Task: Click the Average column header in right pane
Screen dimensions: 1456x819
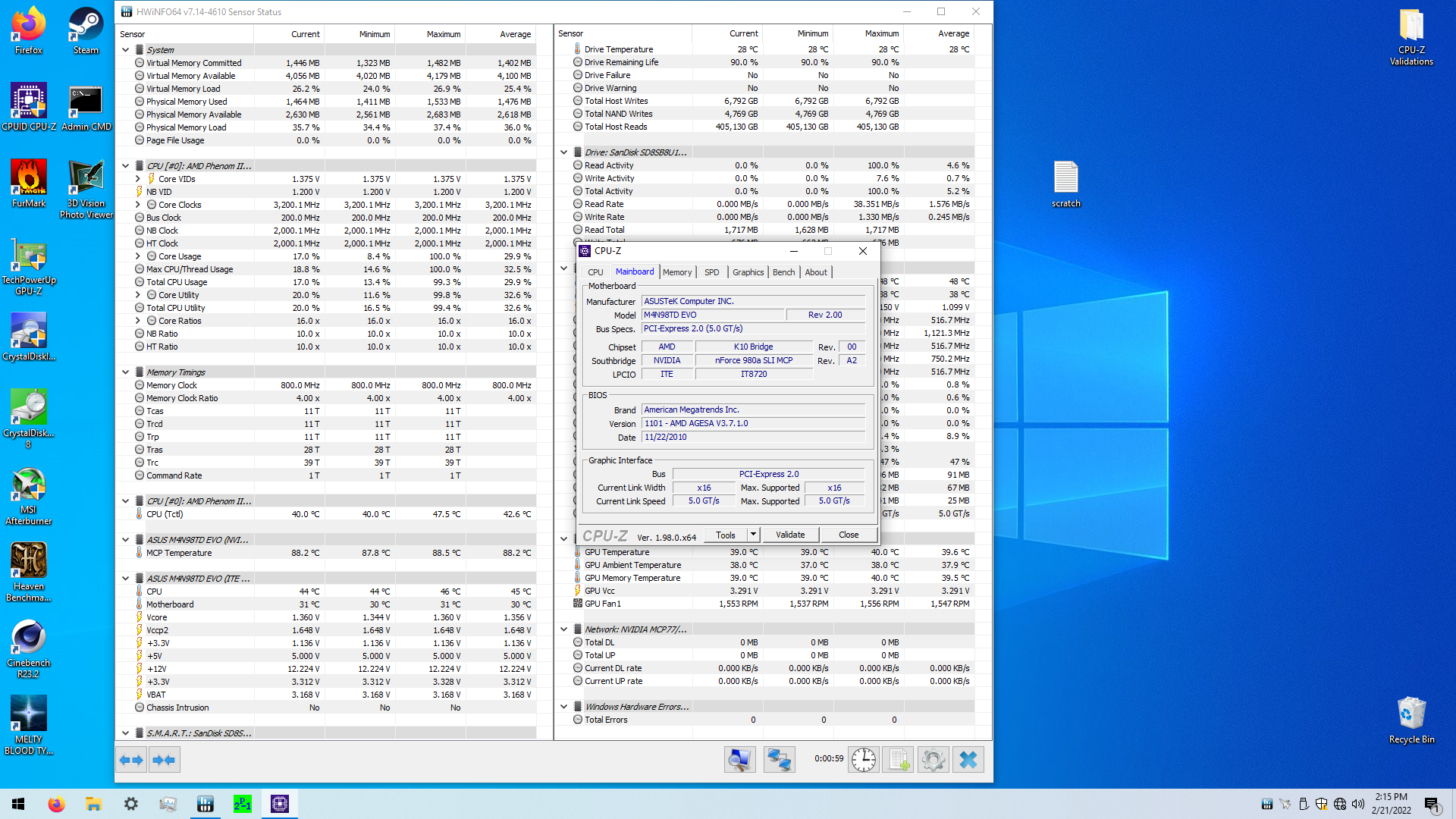Action: 940,34
